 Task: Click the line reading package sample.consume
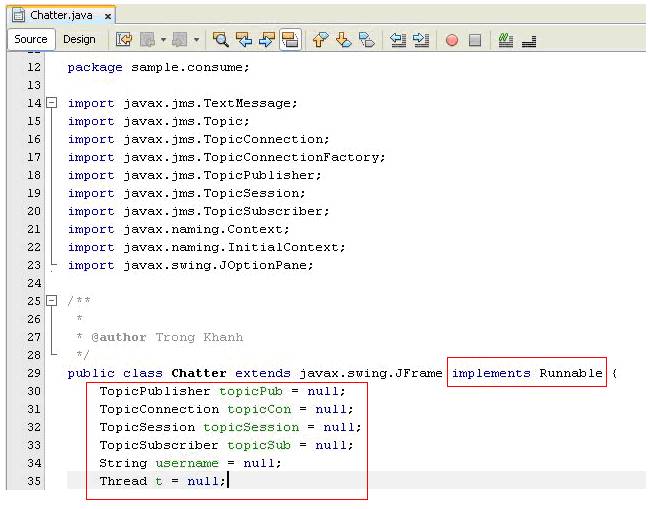pyautogui.click(x=158, y=67)
